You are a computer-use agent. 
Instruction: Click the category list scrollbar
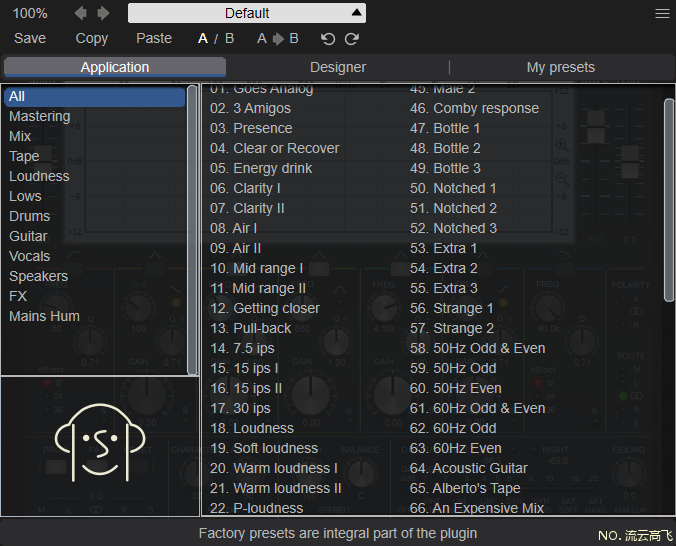tap(192, 229)
